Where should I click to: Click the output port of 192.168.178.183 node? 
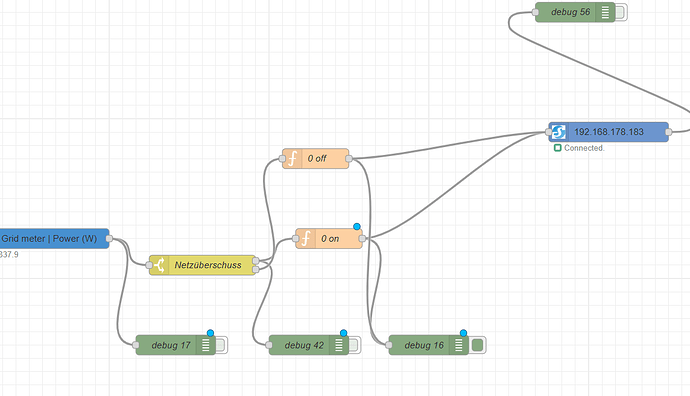coord(668,132)
